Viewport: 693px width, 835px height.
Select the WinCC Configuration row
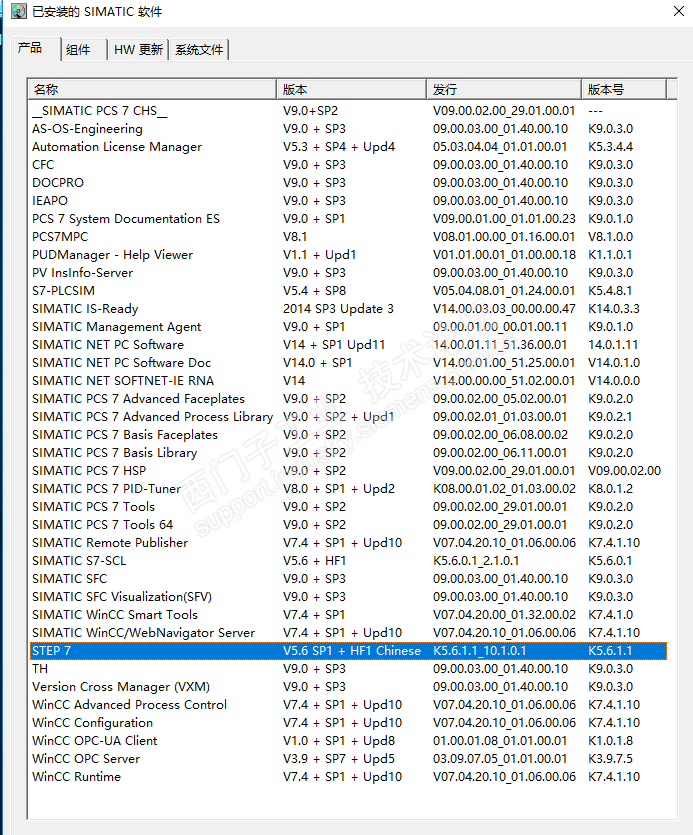348,723
